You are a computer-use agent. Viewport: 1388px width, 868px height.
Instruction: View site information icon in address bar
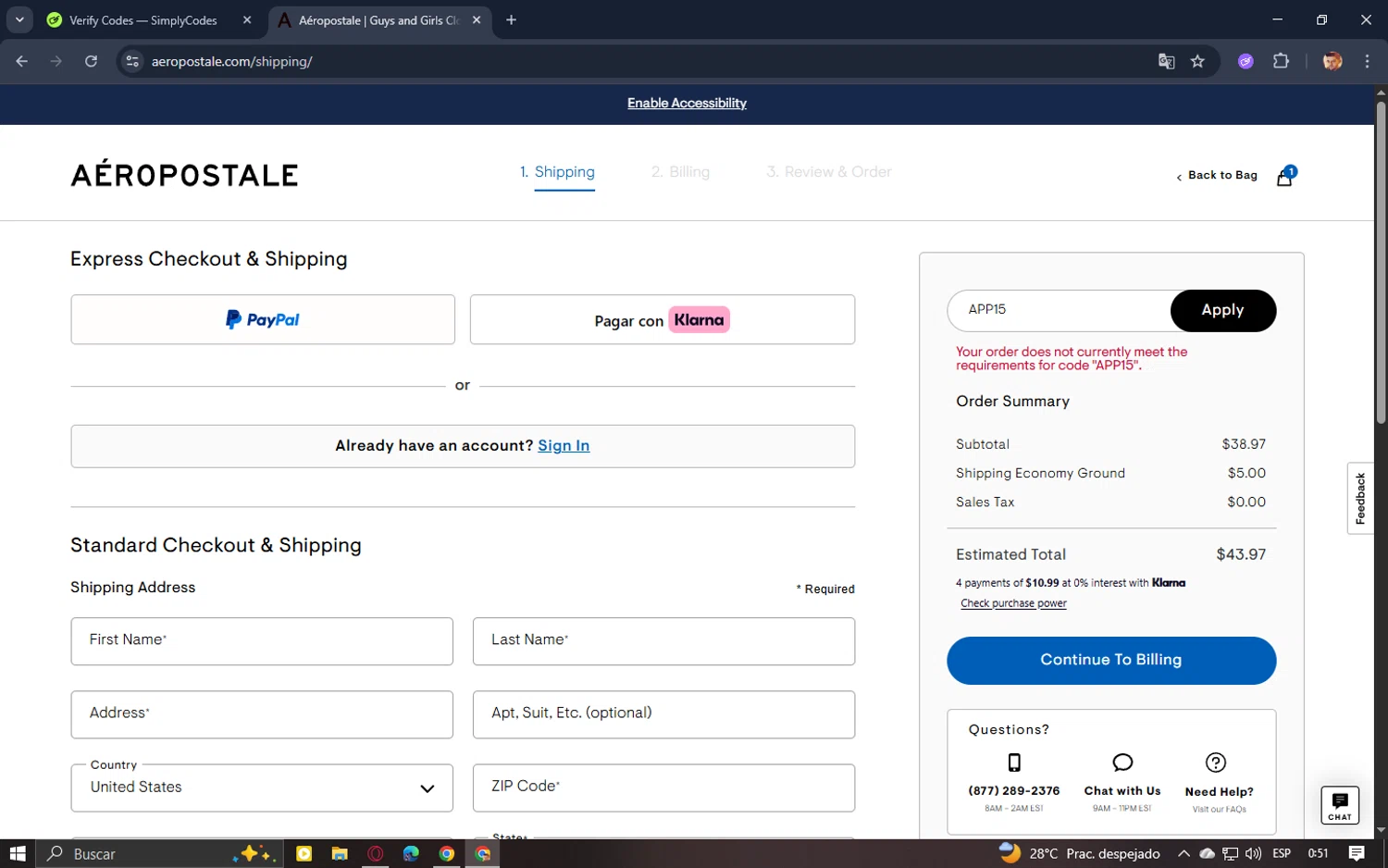point(132,61)
